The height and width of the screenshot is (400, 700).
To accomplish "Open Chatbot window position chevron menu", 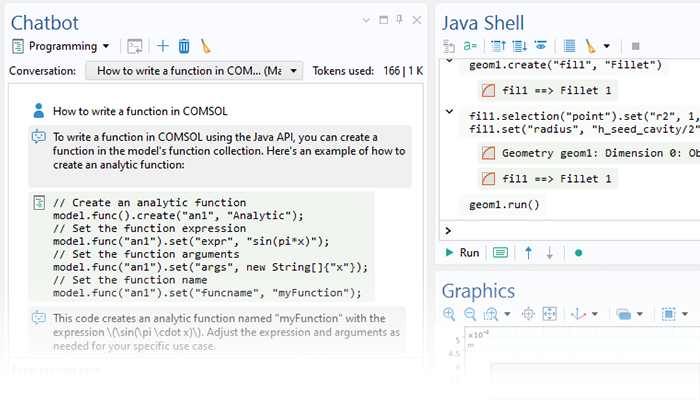I will [366, 20].
